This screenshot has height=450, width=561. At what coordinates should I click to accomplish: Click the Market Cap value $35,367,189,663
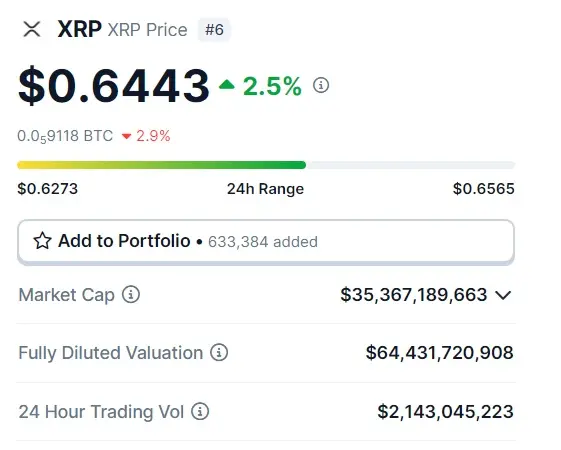[414, 295]
